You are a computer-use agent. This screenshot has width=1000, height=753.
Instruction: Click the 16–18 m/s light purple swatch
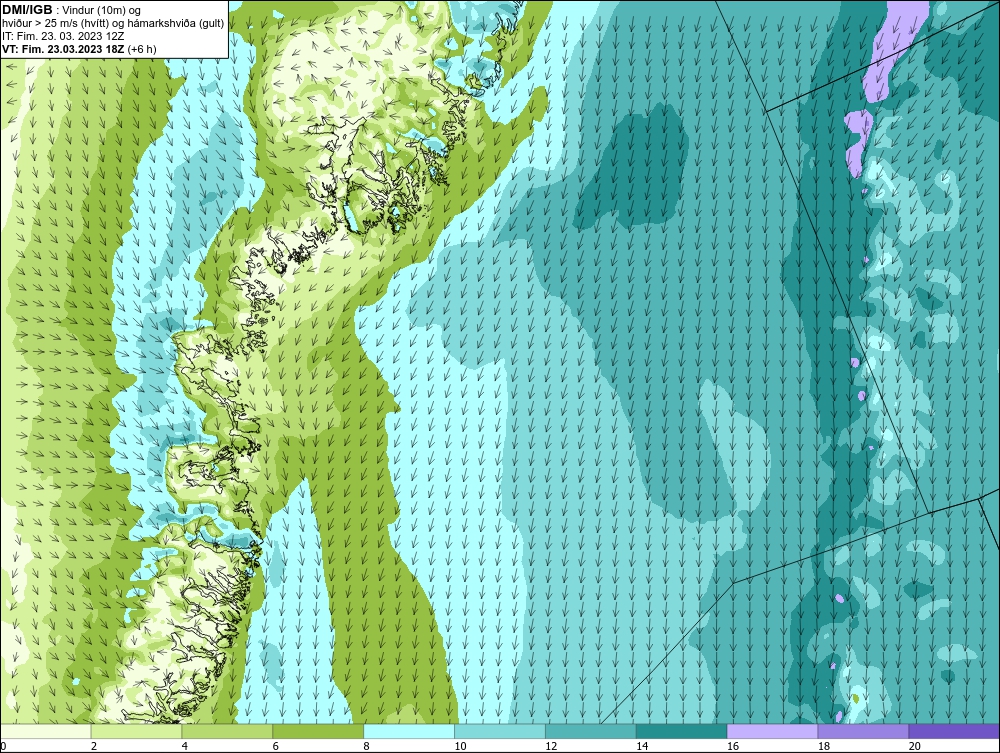click(x=772, y=731)
